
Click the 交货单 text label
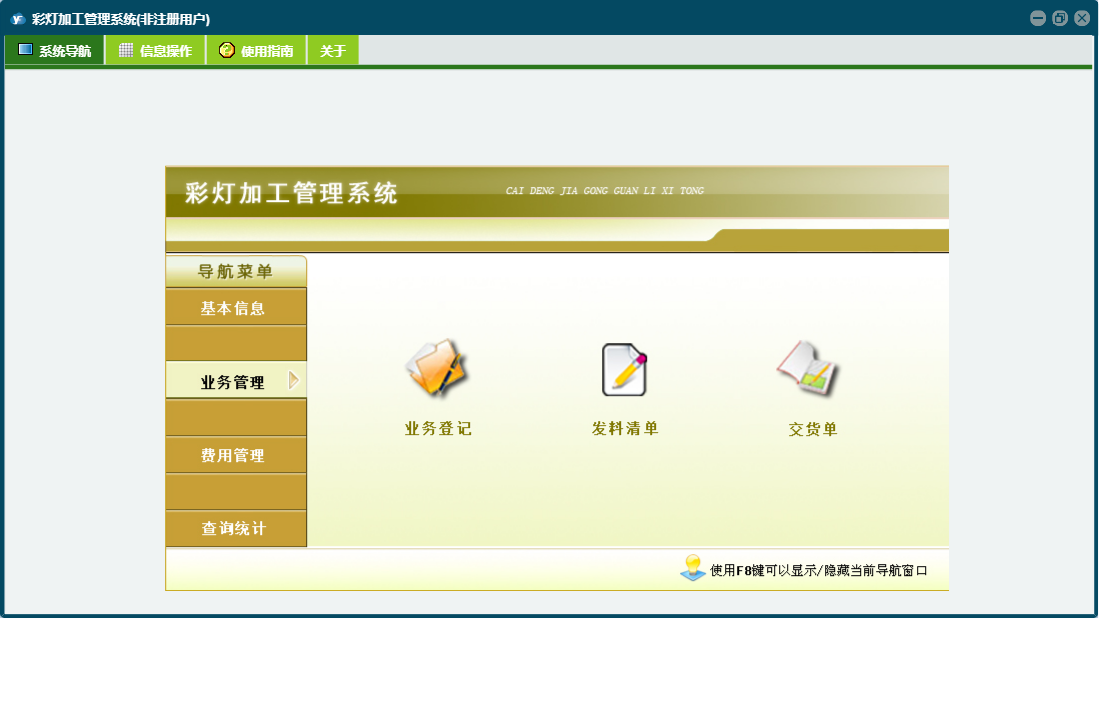(812, 430)
